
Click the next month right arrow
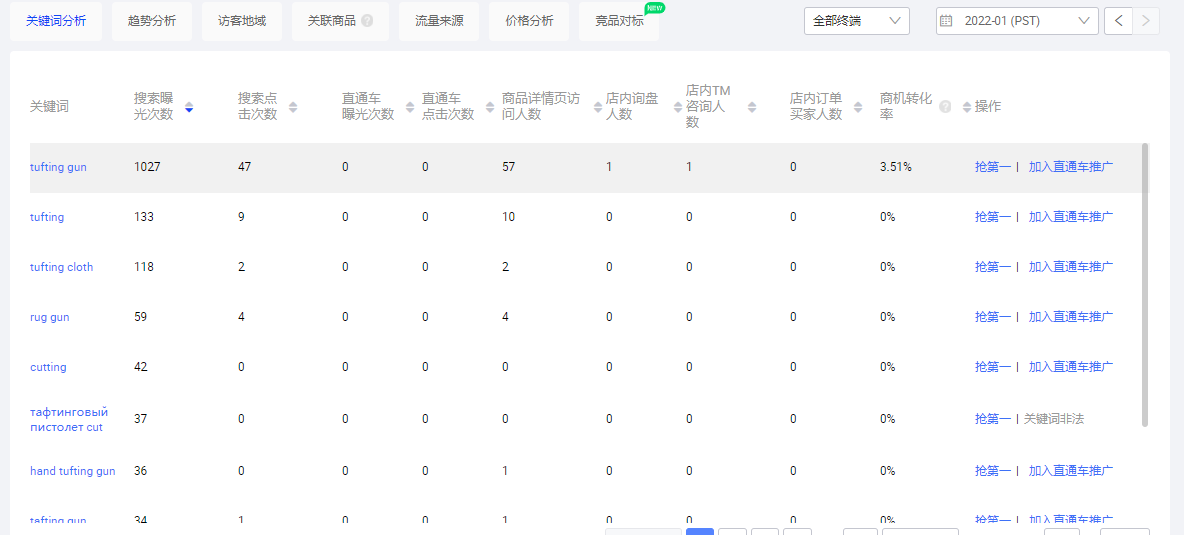tap(1145, 21)
